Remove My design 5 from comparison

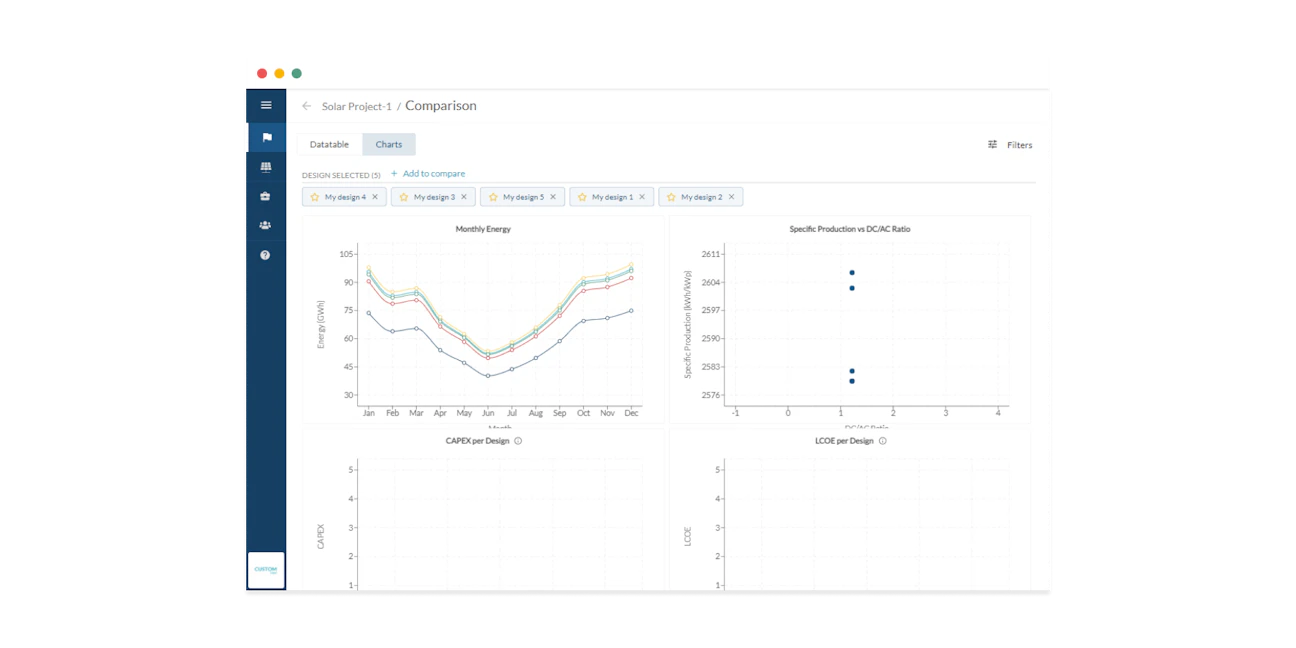(x=553, y=197)
